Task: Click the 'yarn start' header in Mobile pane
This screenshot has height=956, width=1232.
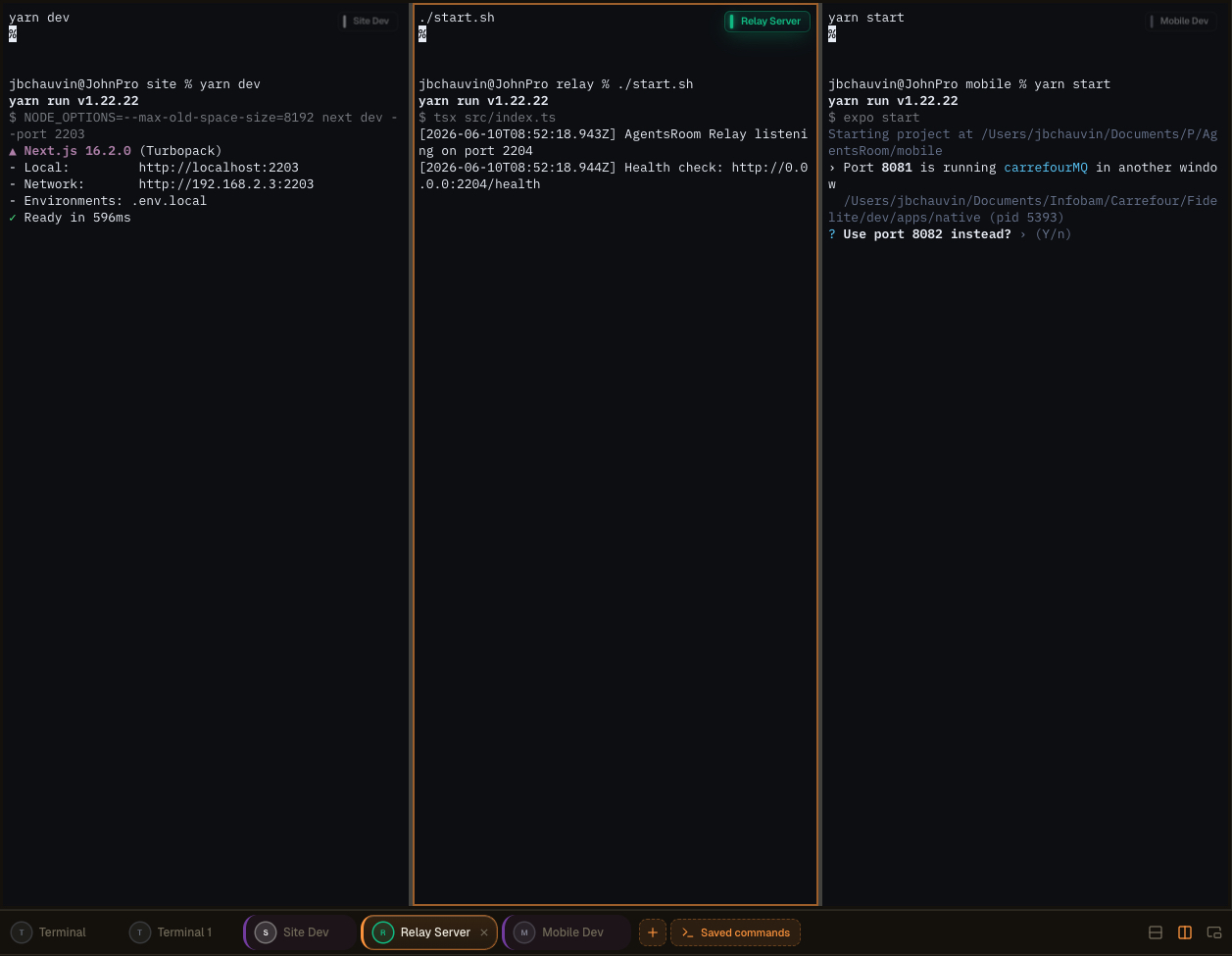Action: click(x=866, y=18)
